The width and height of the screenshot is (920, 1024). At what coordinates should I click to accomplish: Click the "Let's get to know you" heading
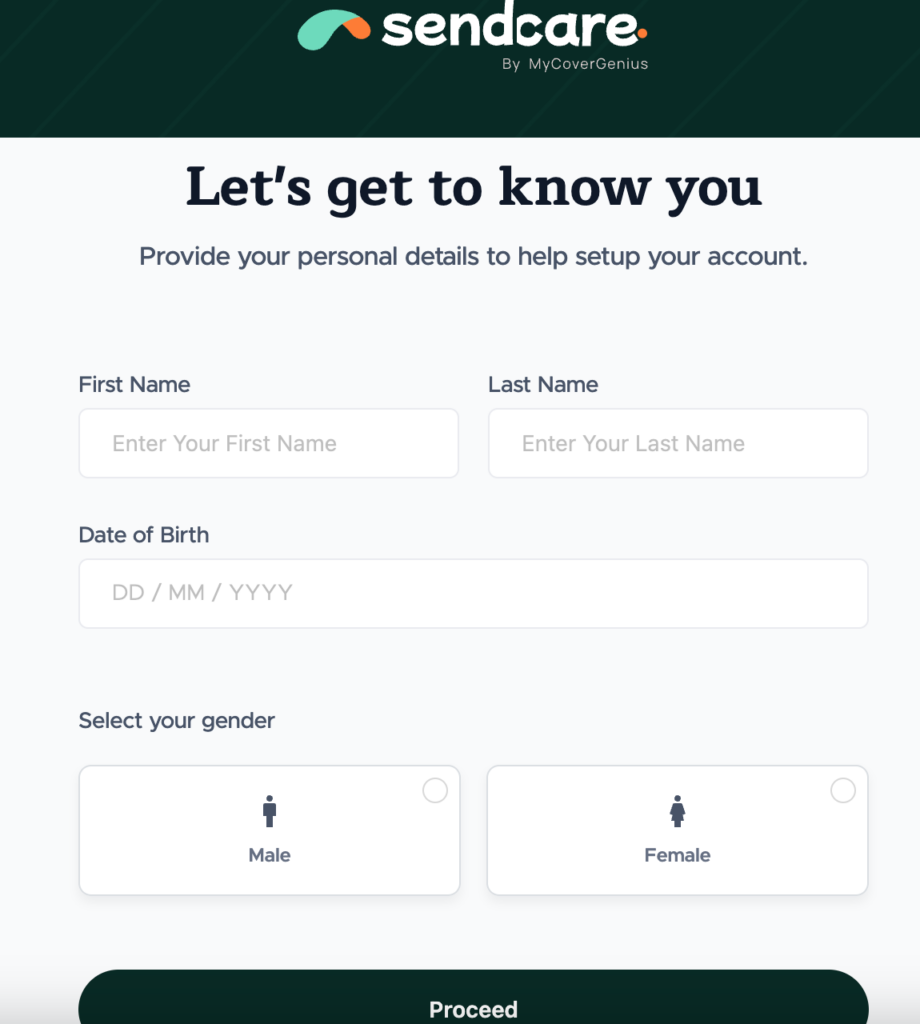[x=473, y=187]
